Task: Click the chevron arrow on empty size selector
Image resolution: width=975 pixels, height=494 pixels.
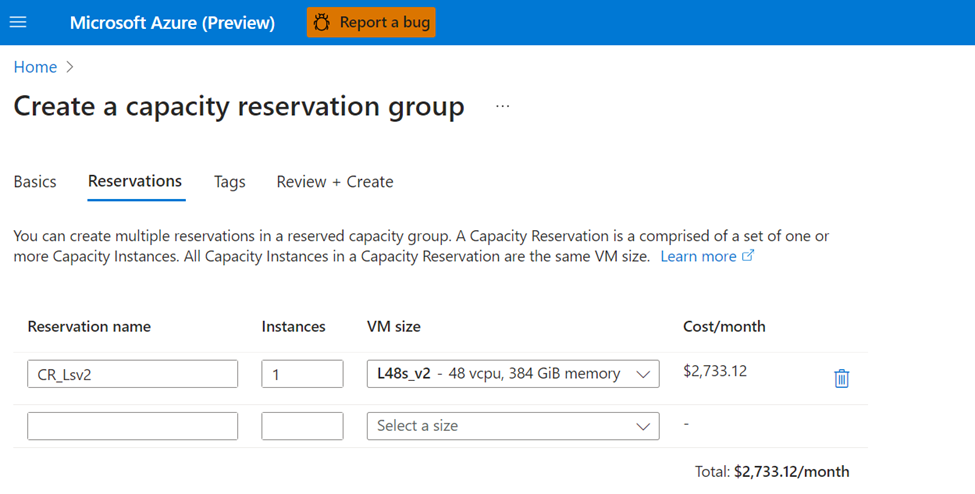Action: pyautogui.click(x=643, y=426)
